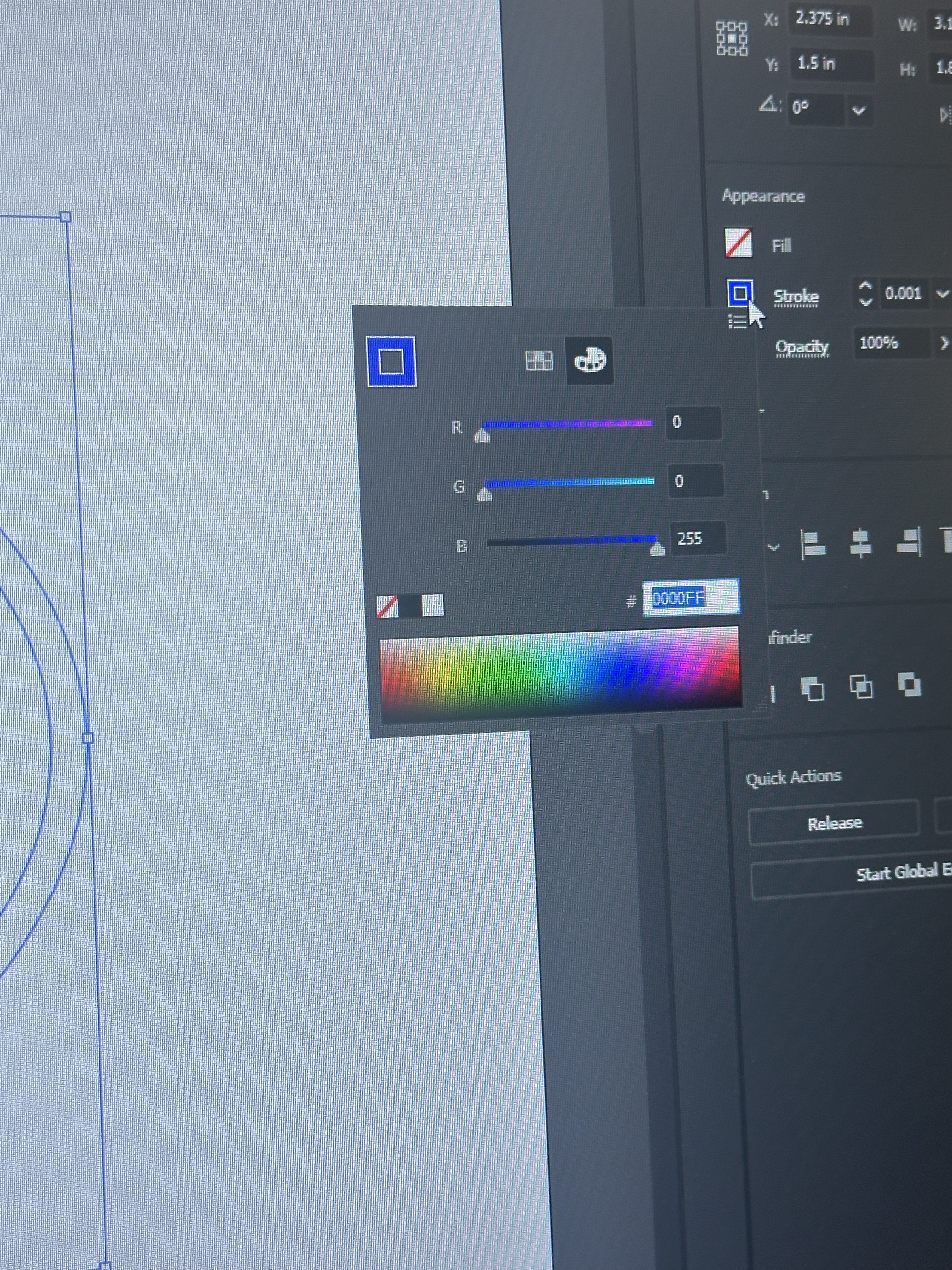Screen dimensions: 952x1270
Task: Click the horizontal align center icon
Action: click(x=860, y=543)
